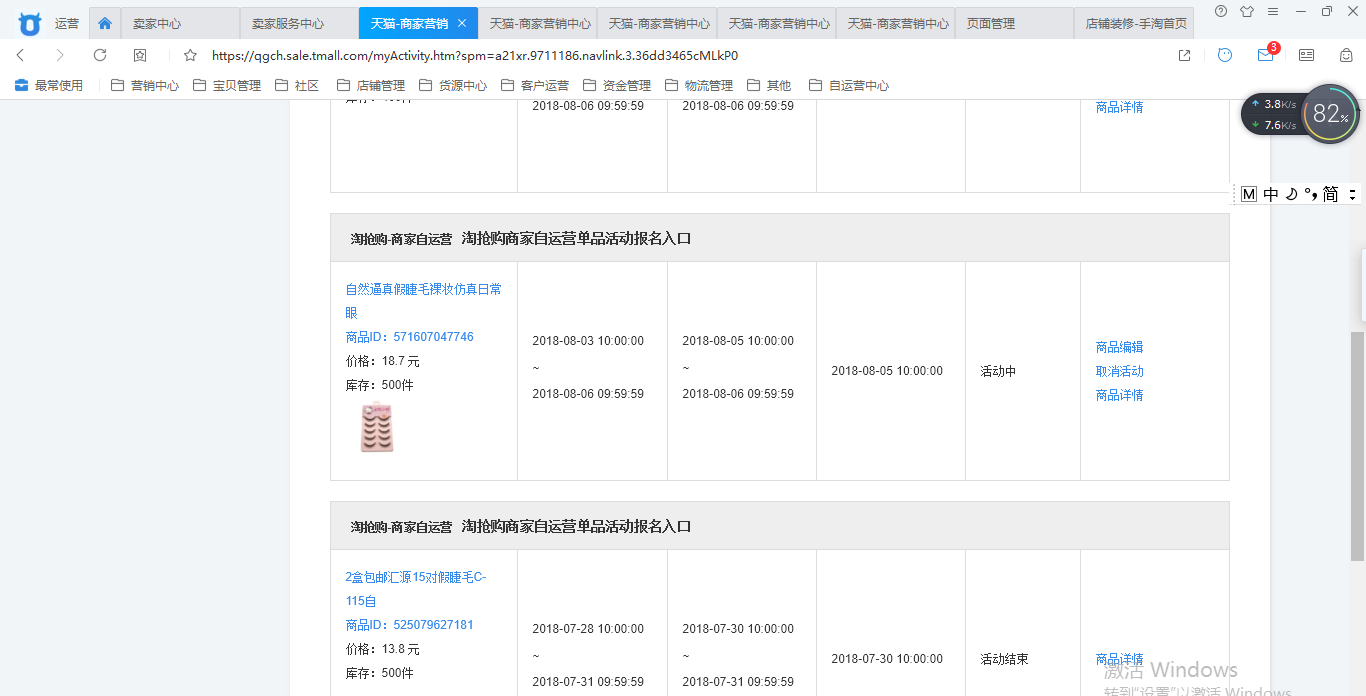
Task: Click the help question mark icon
Action: [x=1221, y=12]
